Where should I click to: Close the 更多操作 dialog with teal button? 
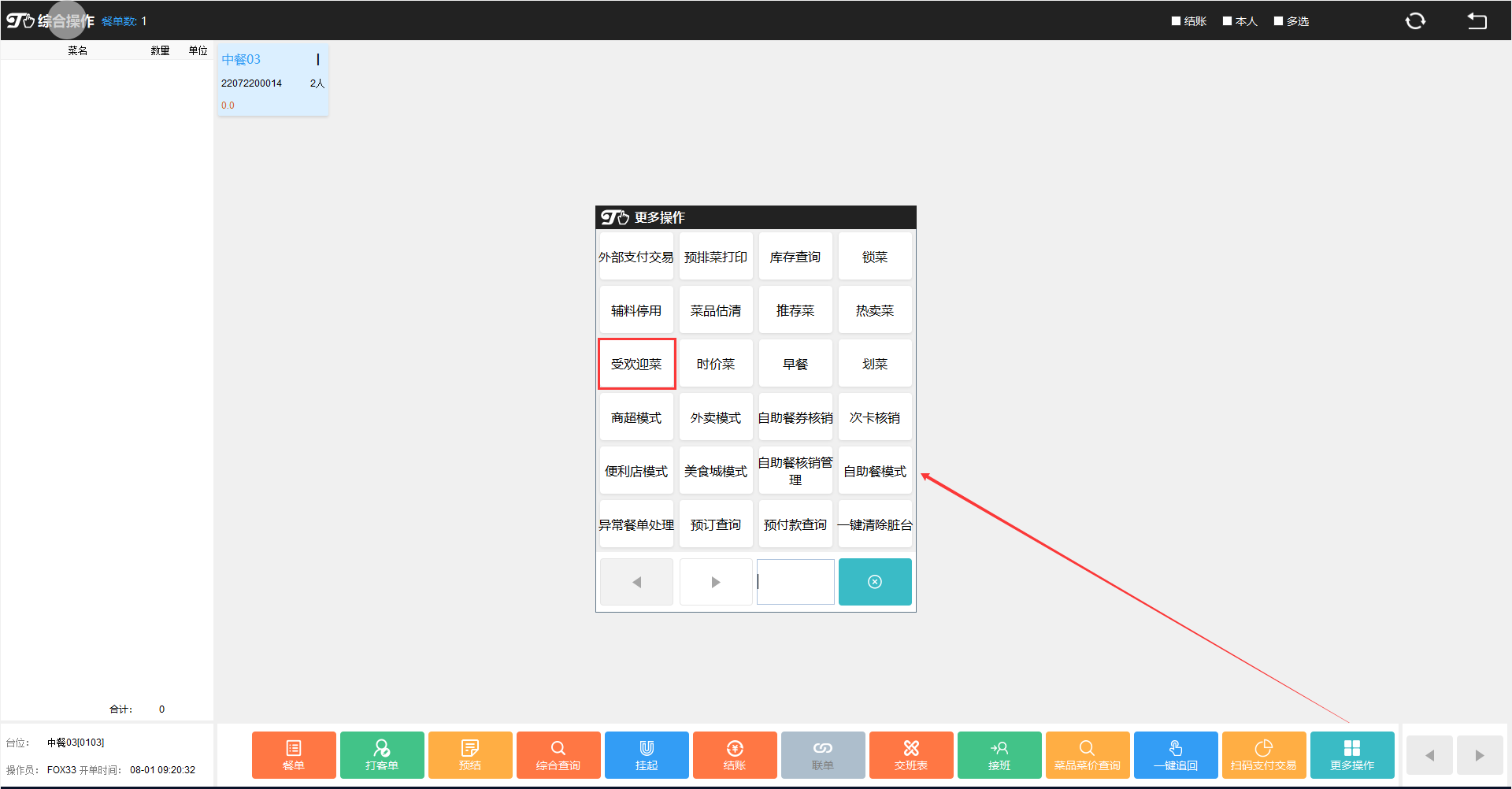coord(875,582)
